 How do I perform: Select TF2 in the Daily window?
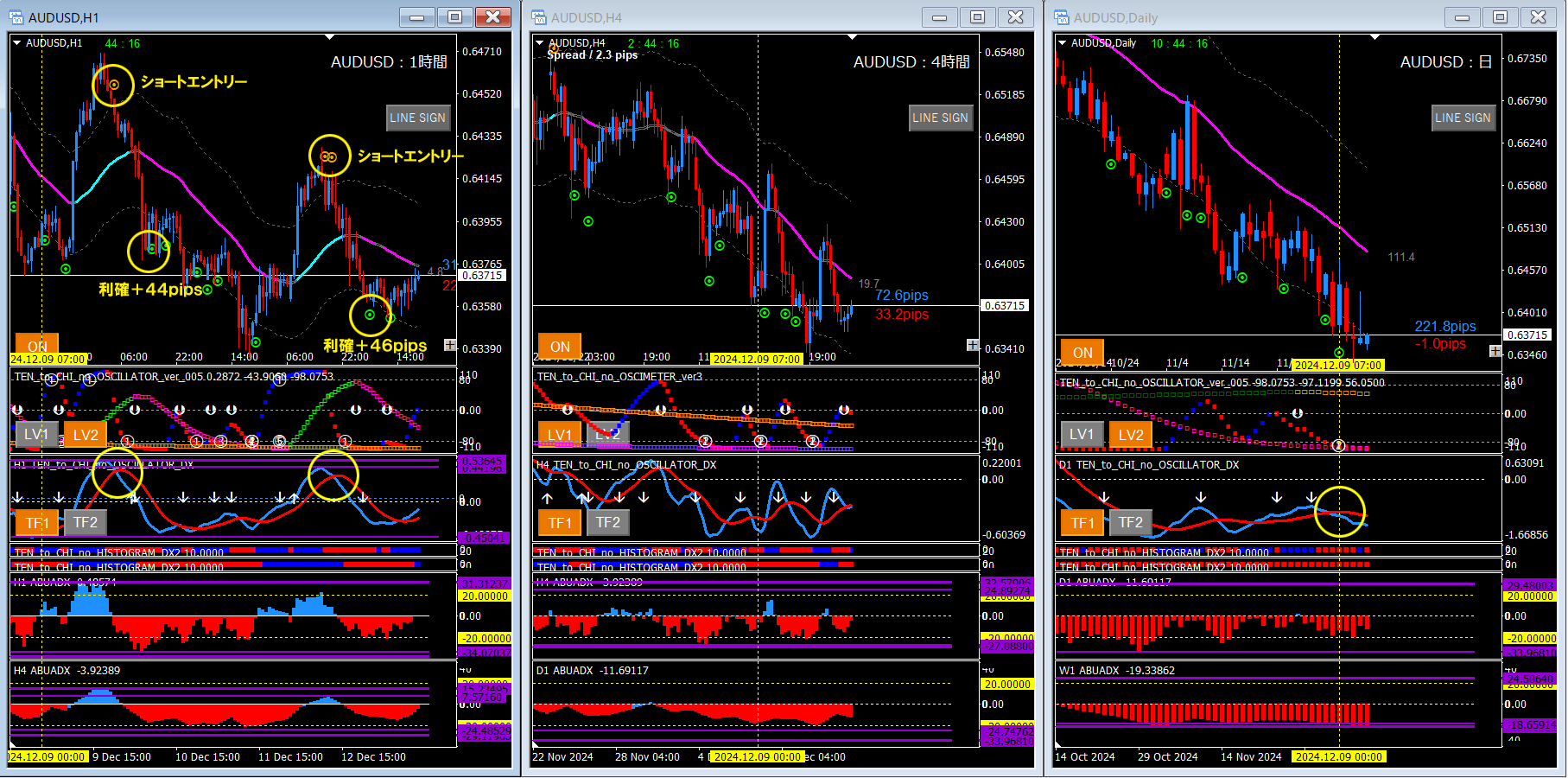pos(1131,522)
